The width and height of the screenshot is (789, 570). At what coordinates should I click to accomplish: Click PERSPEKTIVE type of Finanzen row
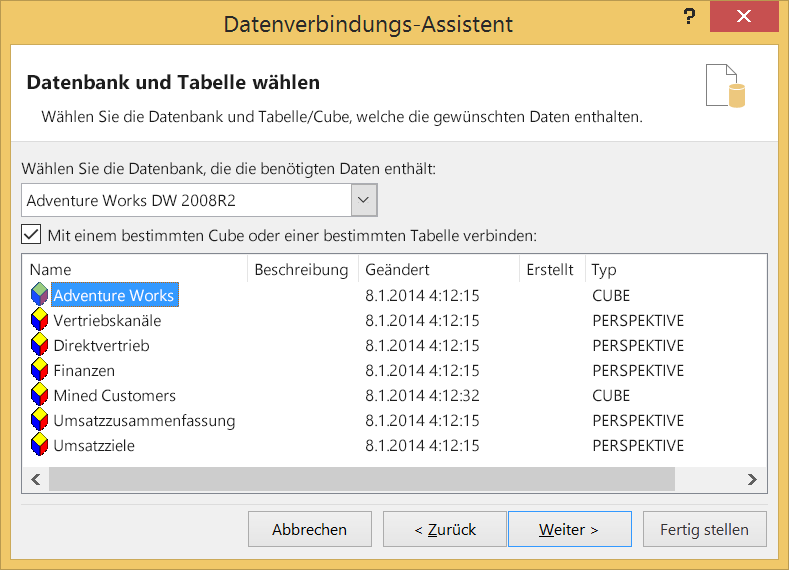click(638, 371)
